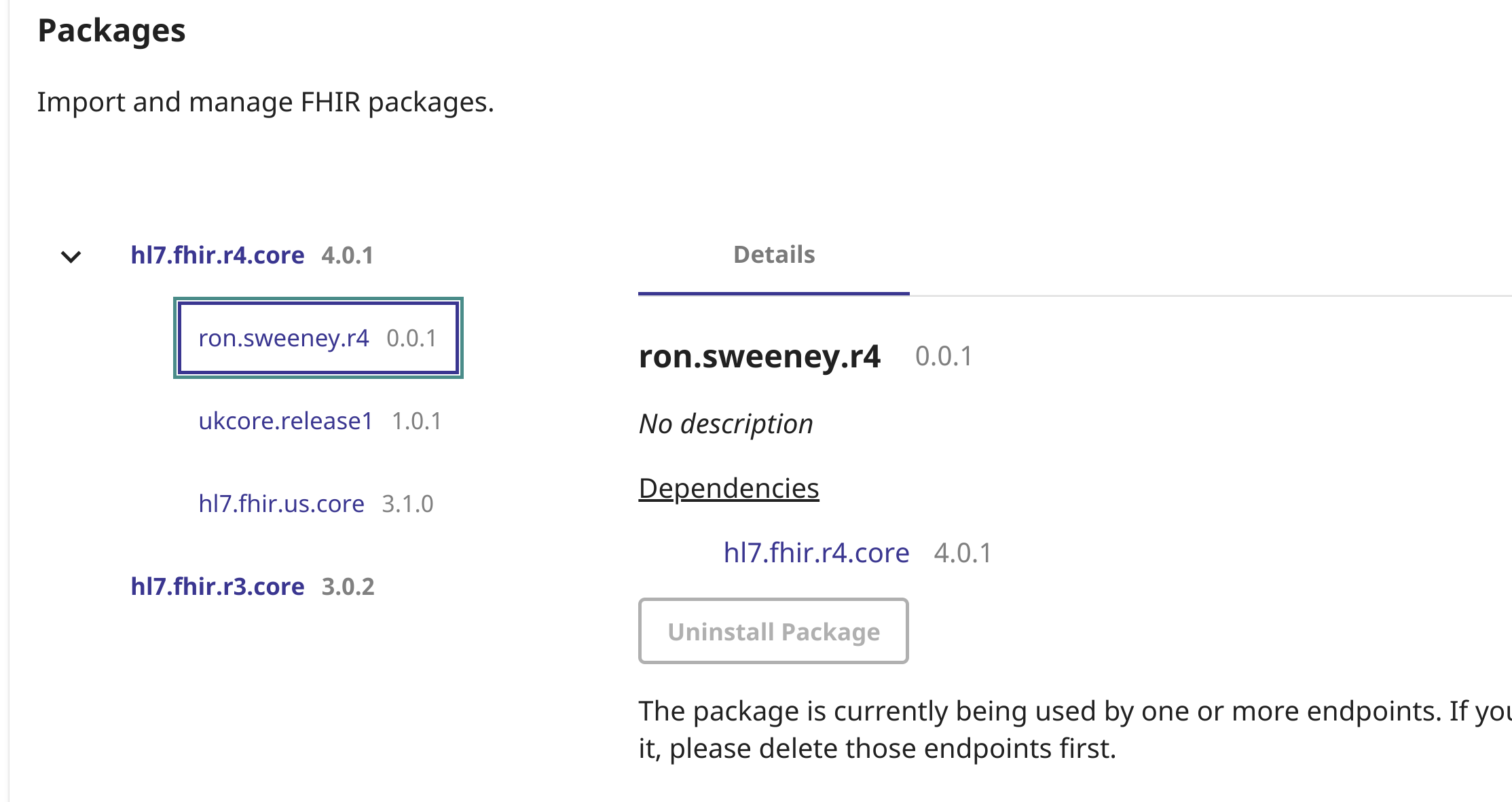Screen dimensions: 1512x802
Task: Click the ron.sweeney.r4 title in details pane
Action: (x=759, y=357)
